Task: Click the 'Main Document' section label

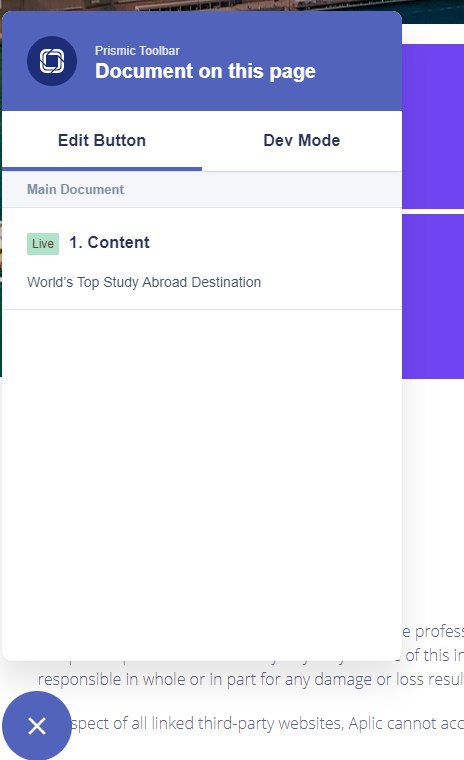Action: [x=76, y=190]
